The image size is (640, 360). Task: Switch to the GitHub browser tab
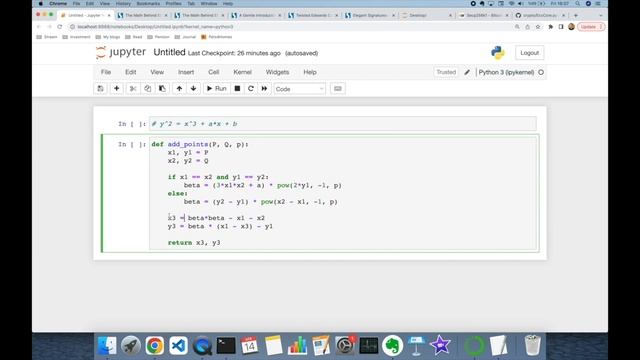(x=540, y=15)
